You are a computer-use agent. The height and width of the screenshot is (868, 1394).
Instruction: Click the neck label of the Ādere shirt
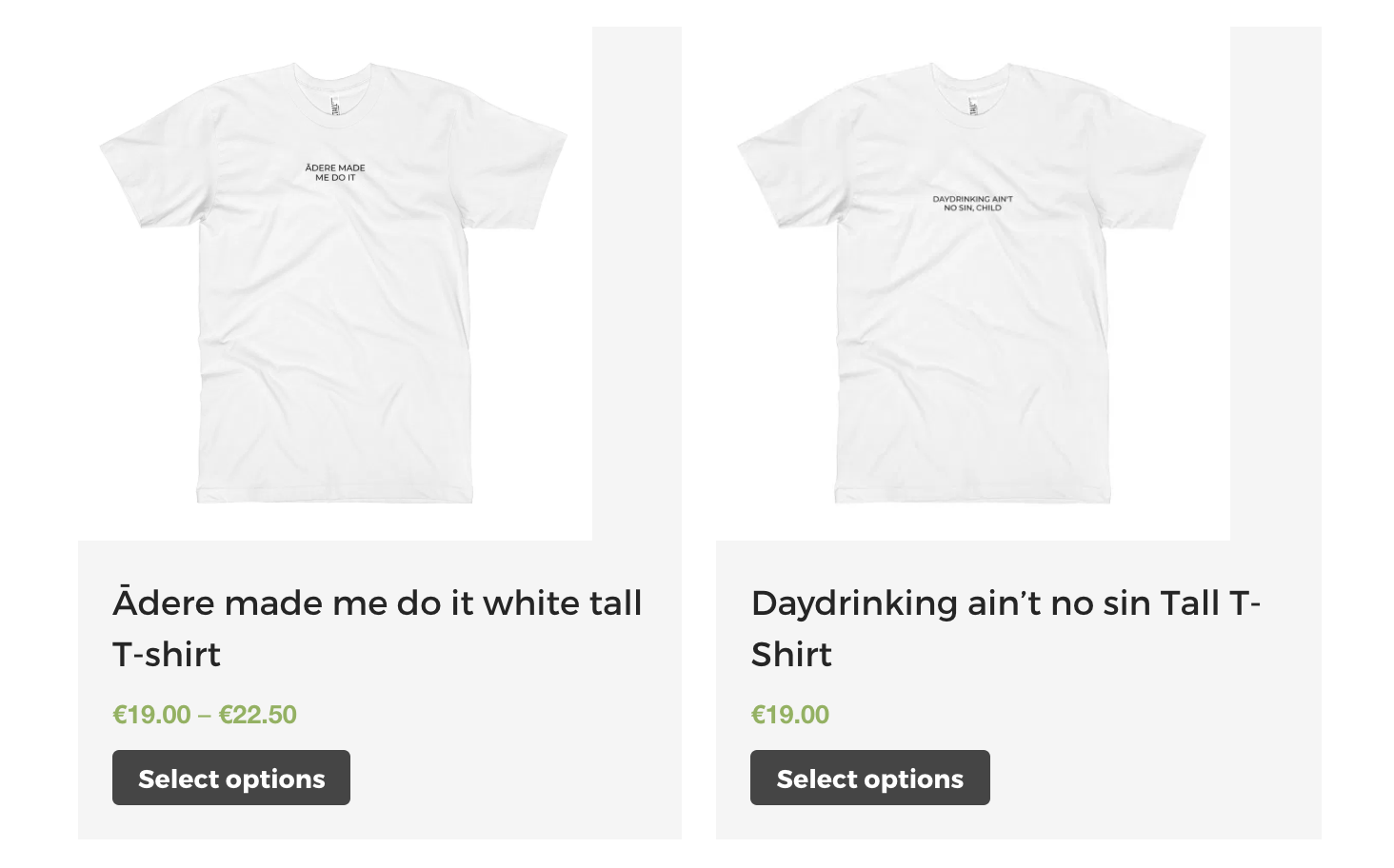click(x=335, y=106)
